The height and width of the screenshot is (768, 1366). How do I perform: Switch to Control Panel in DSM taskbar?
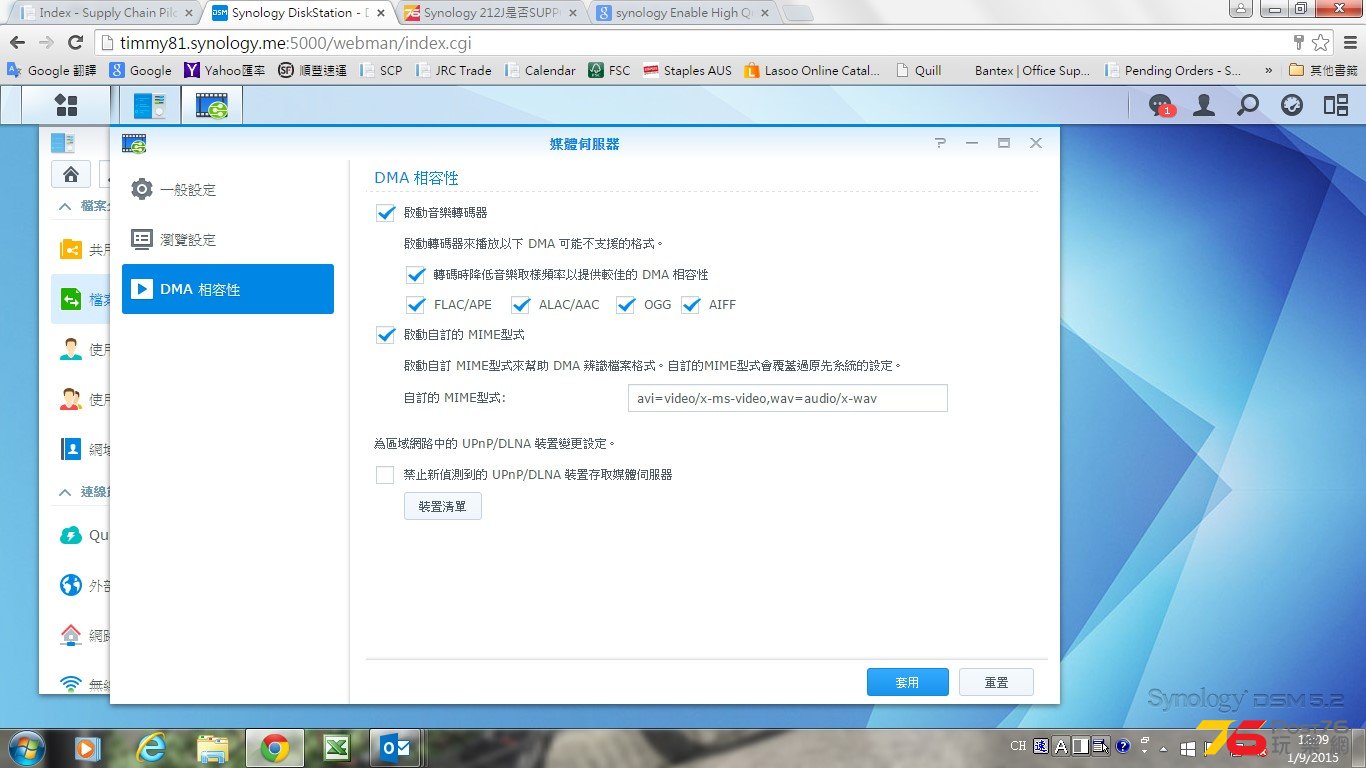[149, 105]
